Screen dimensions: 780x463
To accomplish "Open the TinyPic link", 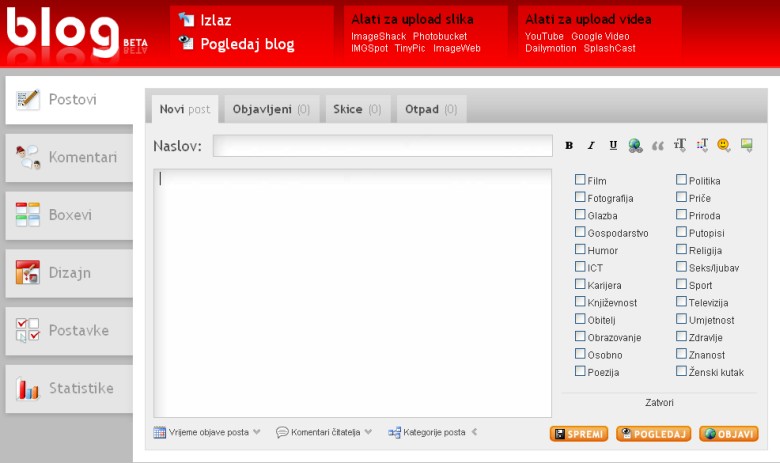I will coord(410,48).
